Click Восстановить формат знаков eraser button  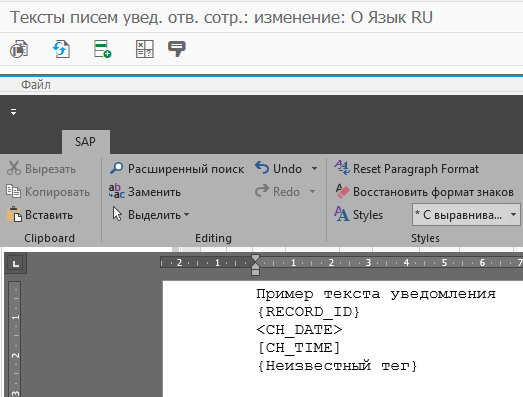point(424,192)
